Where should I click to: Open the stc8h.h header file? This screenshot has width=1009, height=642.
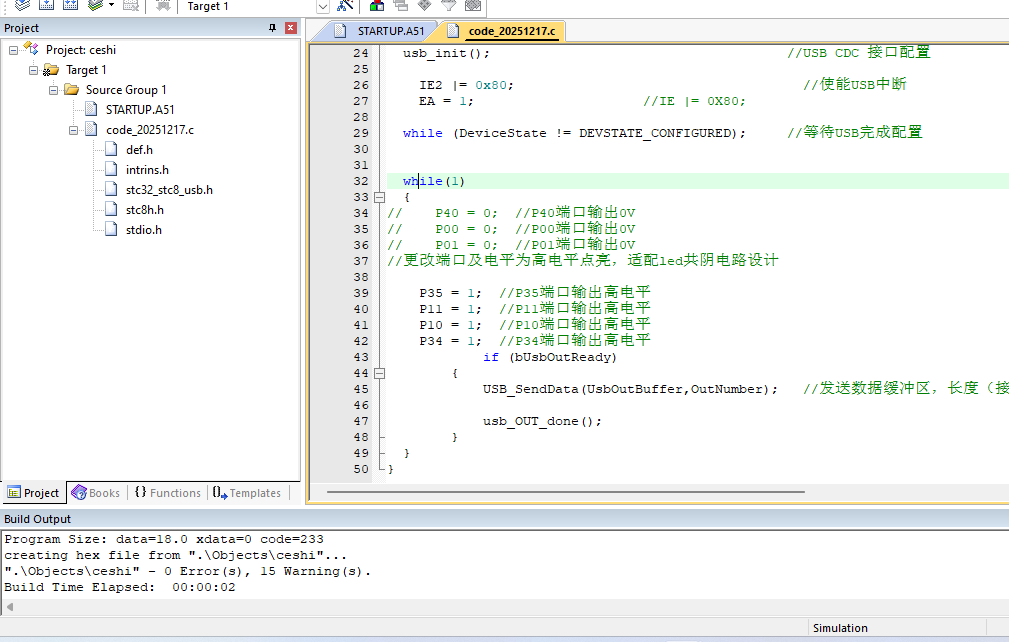point(144,210)
